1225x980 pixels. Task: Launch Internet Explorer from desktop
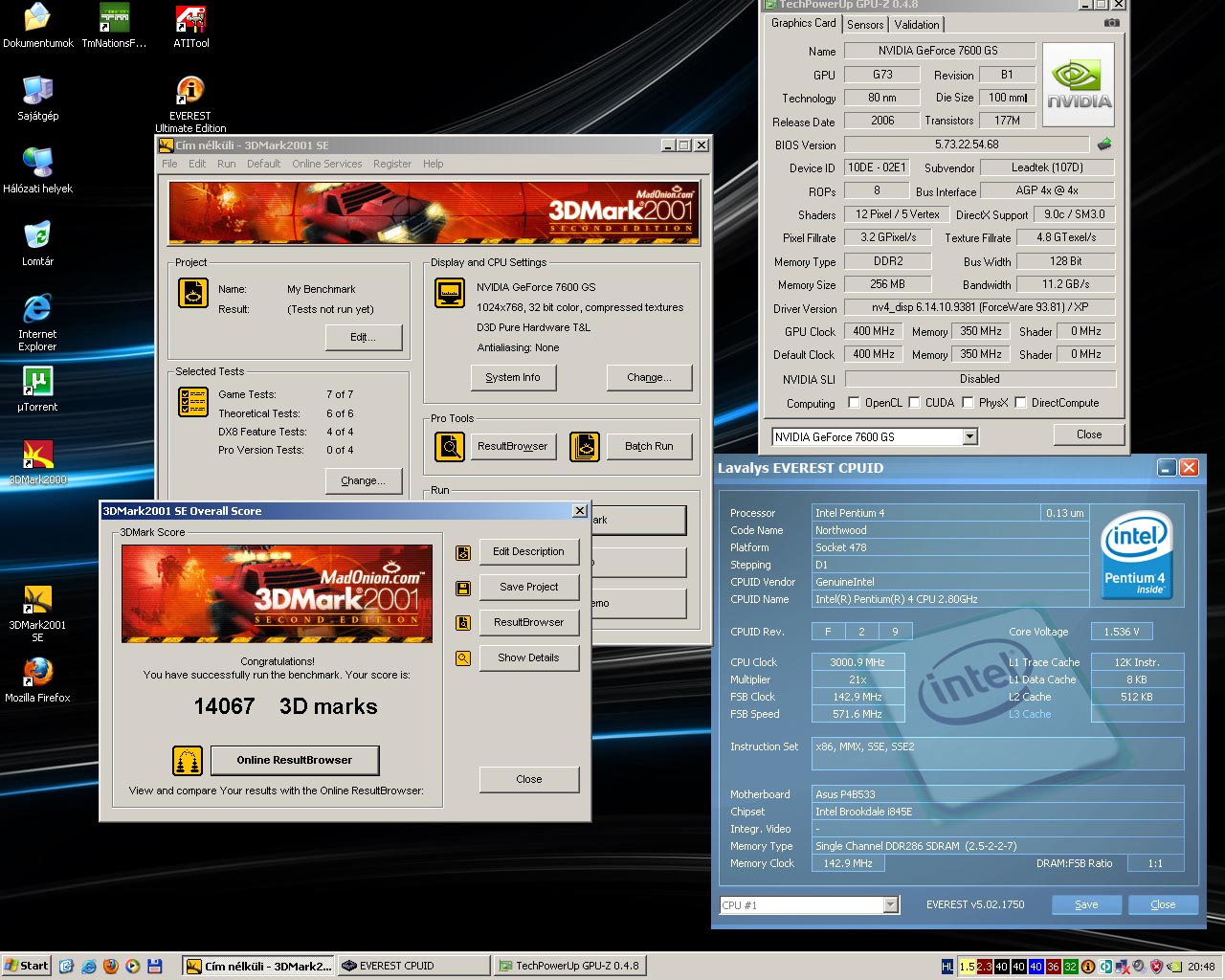point(37,323)
